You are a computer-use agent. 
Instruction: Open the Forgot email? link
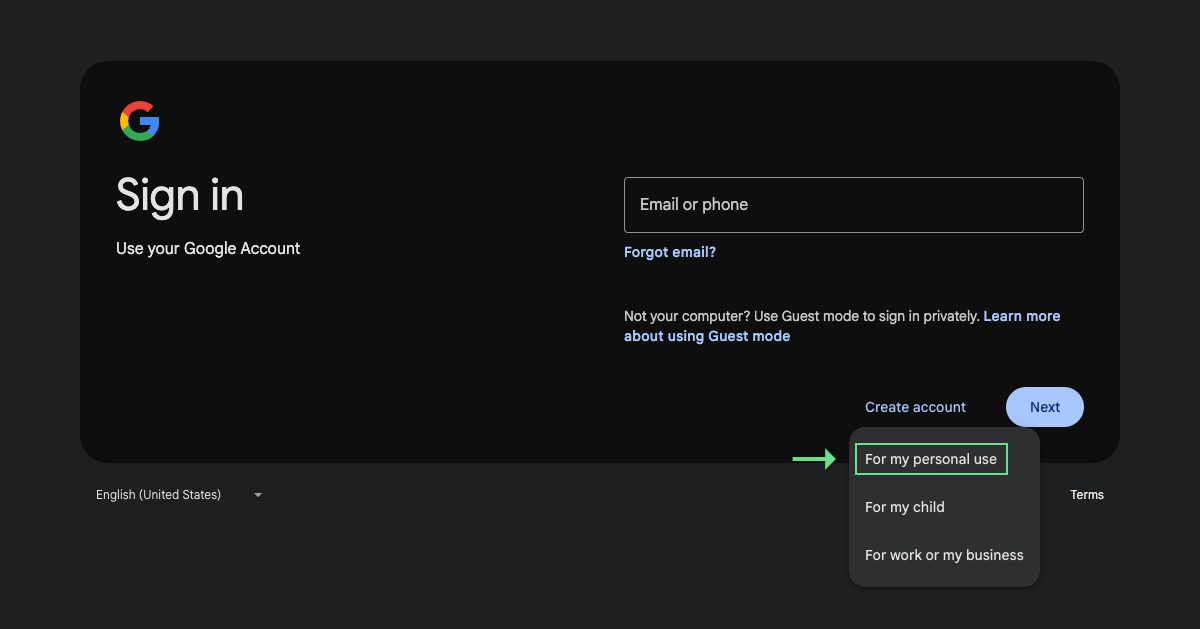(670, 252)
